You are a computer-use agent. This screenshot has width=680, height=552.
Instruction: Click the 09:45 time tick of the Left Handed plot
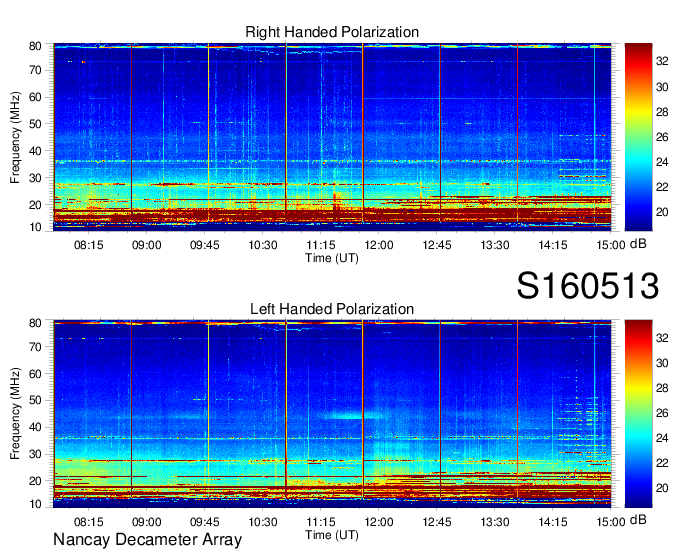click(205, 522)
